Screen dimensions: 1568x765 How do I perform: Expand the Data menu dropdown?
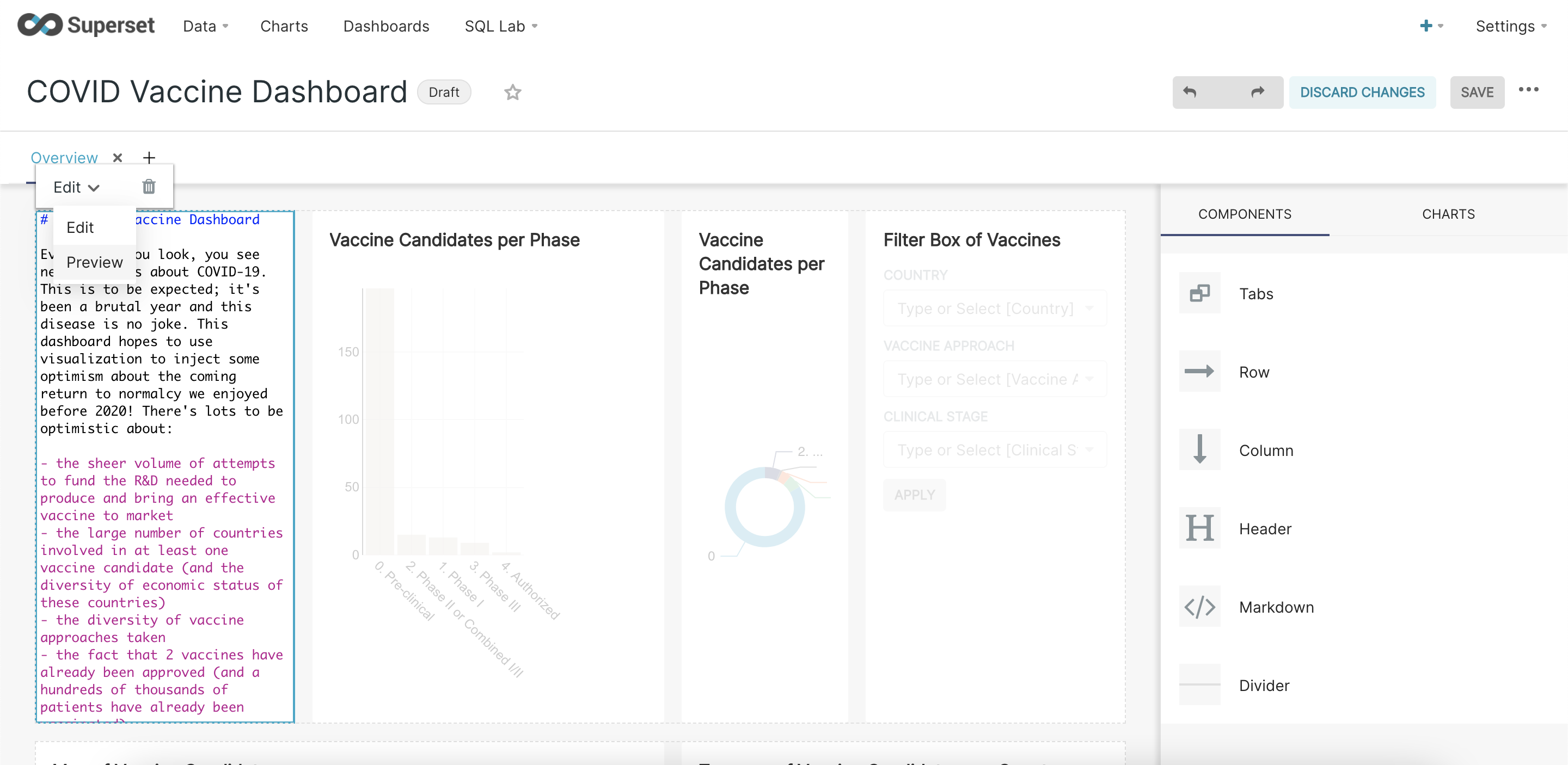coord(205,26)
